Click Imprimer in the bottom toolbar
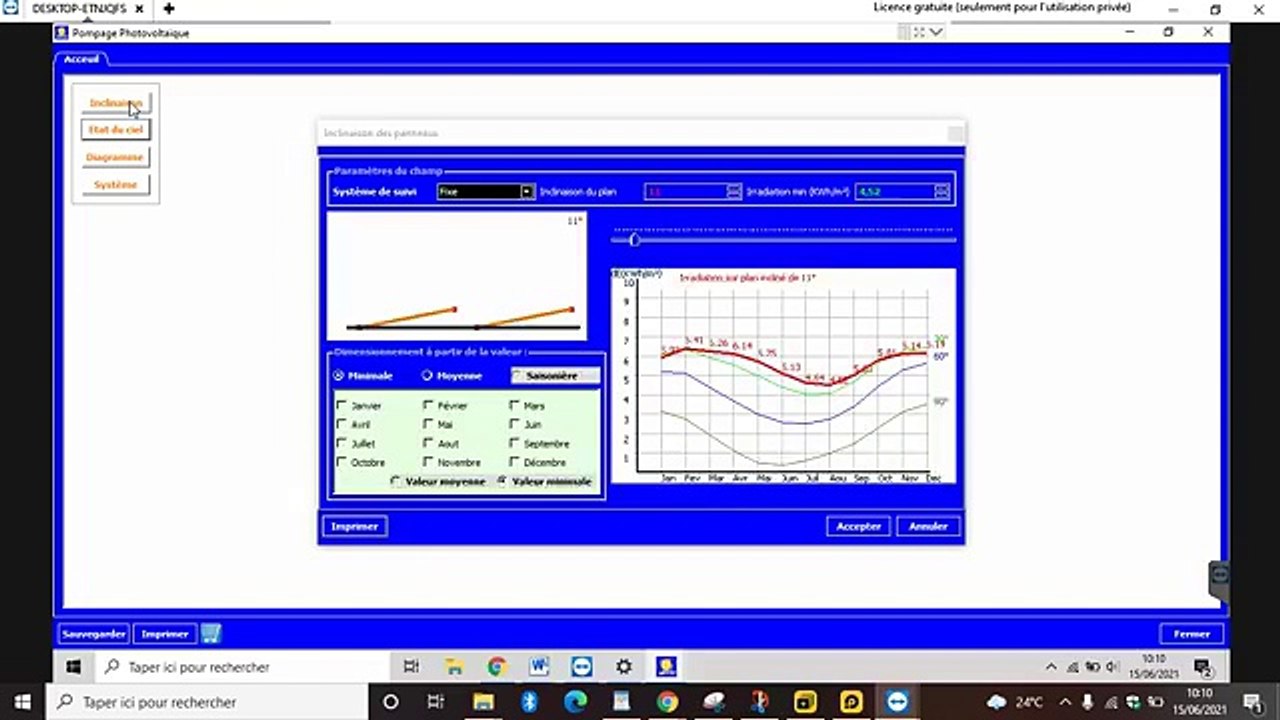 (x=165, y=634)
